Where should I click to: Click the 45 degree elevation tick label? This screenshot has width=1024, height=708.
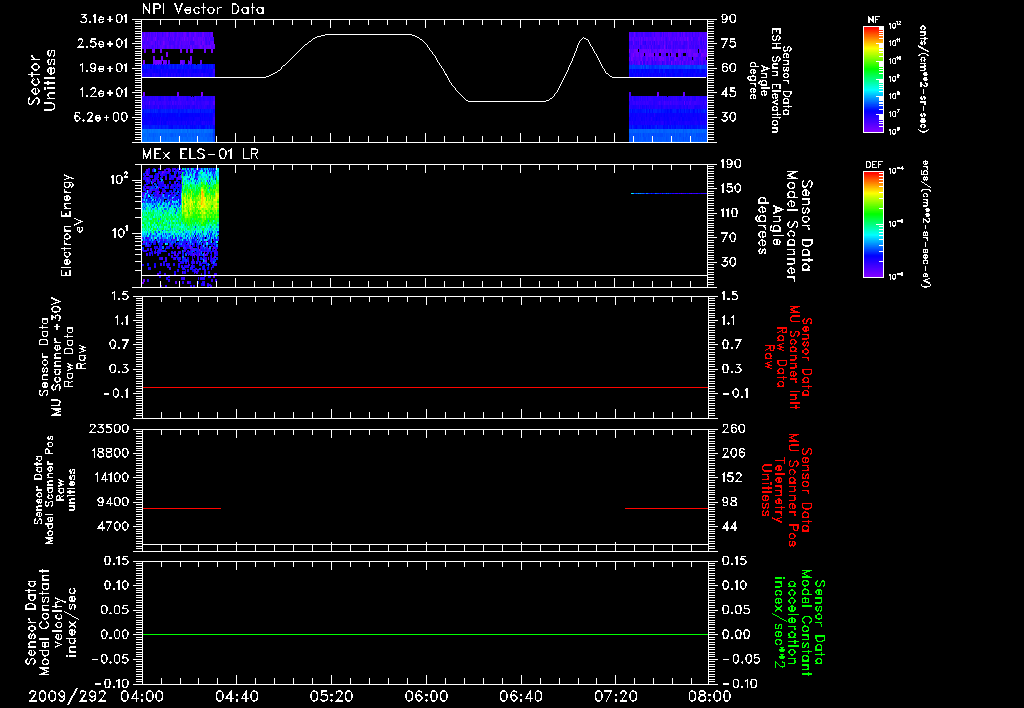(x=729, y=93)
